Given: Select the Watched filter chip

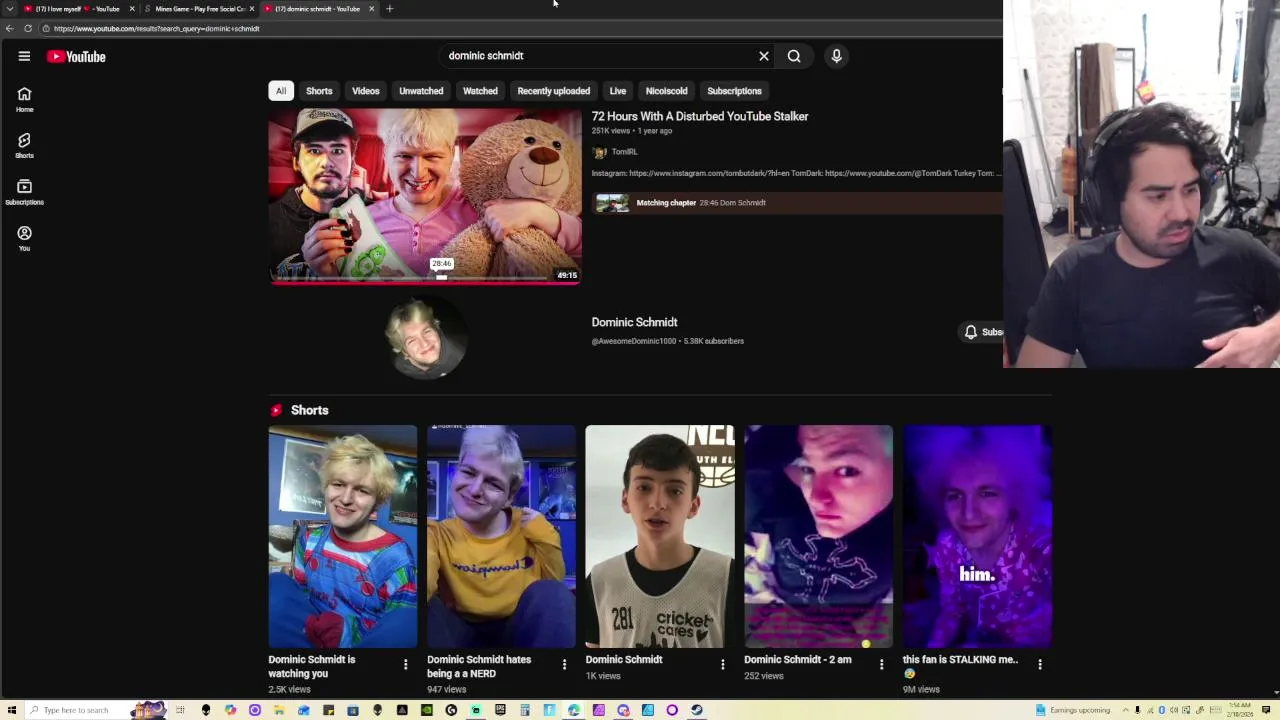Looking at the screenshot, I should (x=480, y=91).
